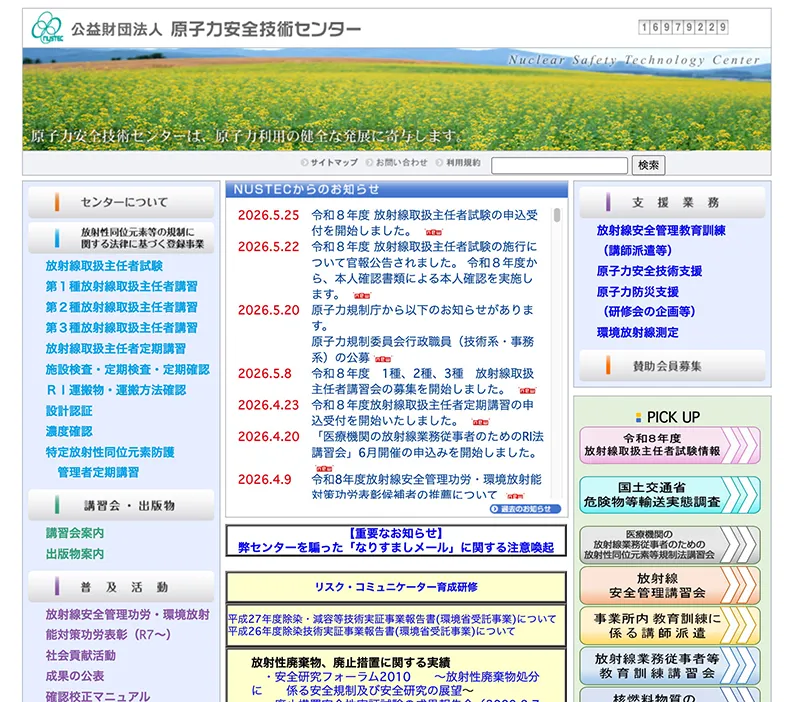This screenshot has width=800, height=702.
Task: Open 平成27年度除染・減容等技術実証事業報告書 link
Action: 392,619
